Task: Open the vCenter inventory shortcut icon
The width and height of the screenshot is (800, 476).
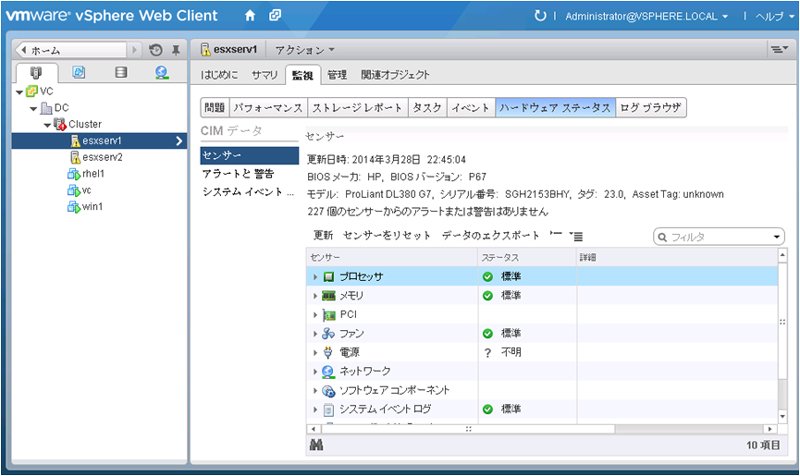Action: [x=275, y=15]
